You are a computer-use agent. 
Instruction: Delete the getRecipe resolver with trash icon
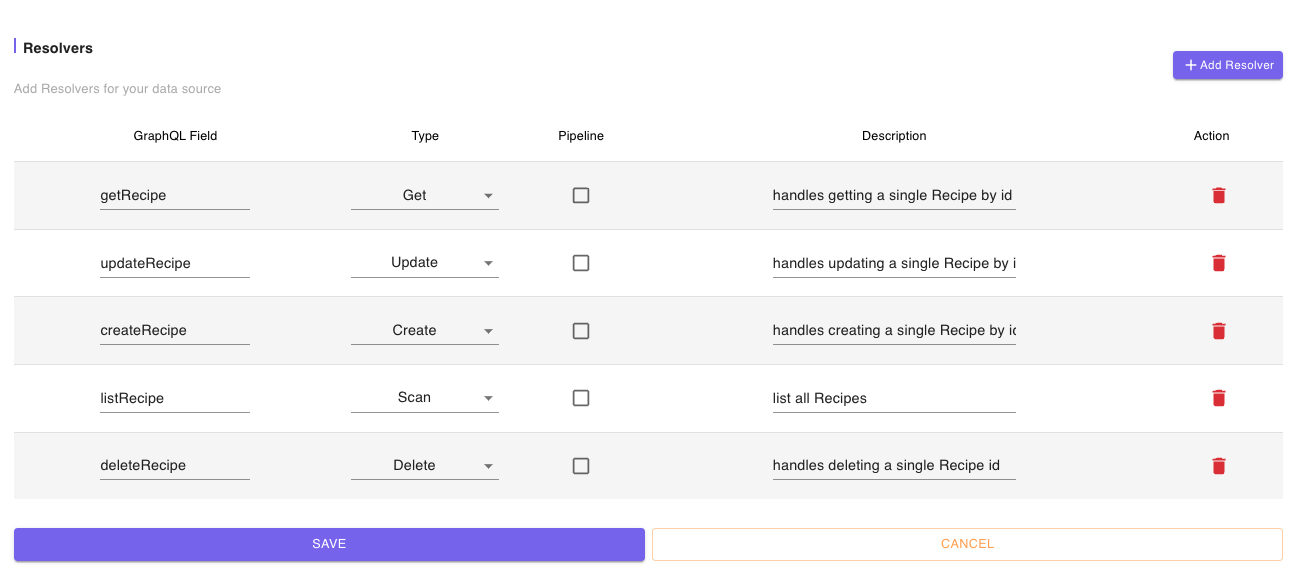(1218, 196)
